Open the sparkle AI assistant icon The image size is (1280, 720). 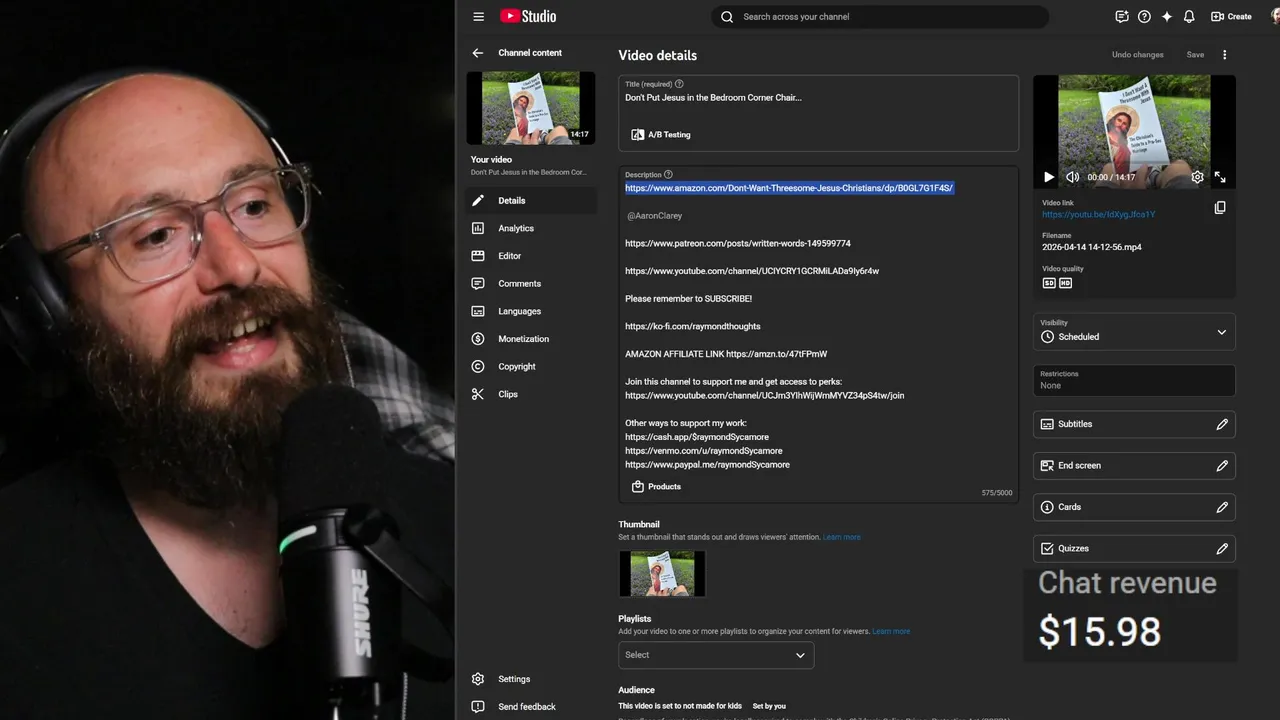click(x=1166, y=17)
